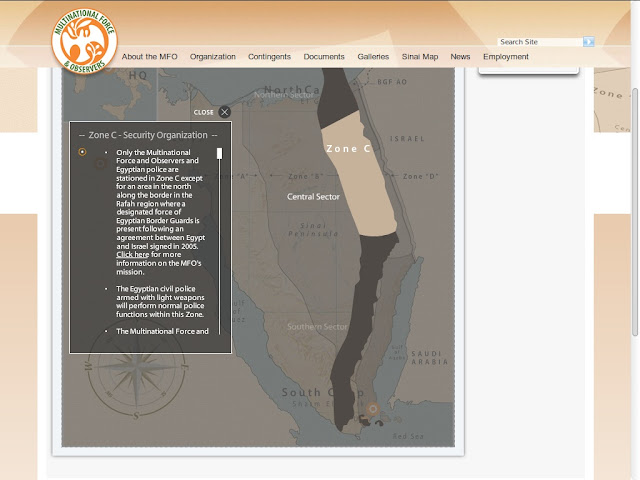Click the South Camp location marker

(x=373, y=409)
